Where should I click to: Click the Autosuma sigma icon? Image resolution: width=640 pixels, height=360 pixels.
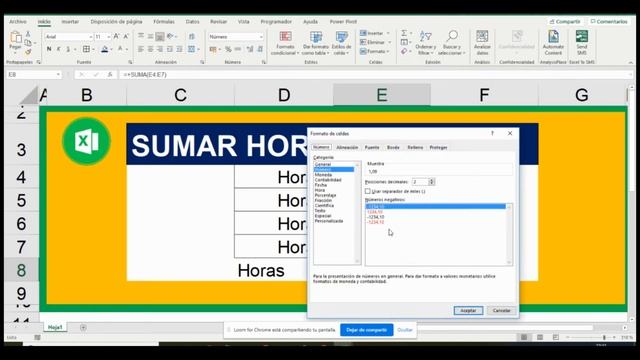404,33
